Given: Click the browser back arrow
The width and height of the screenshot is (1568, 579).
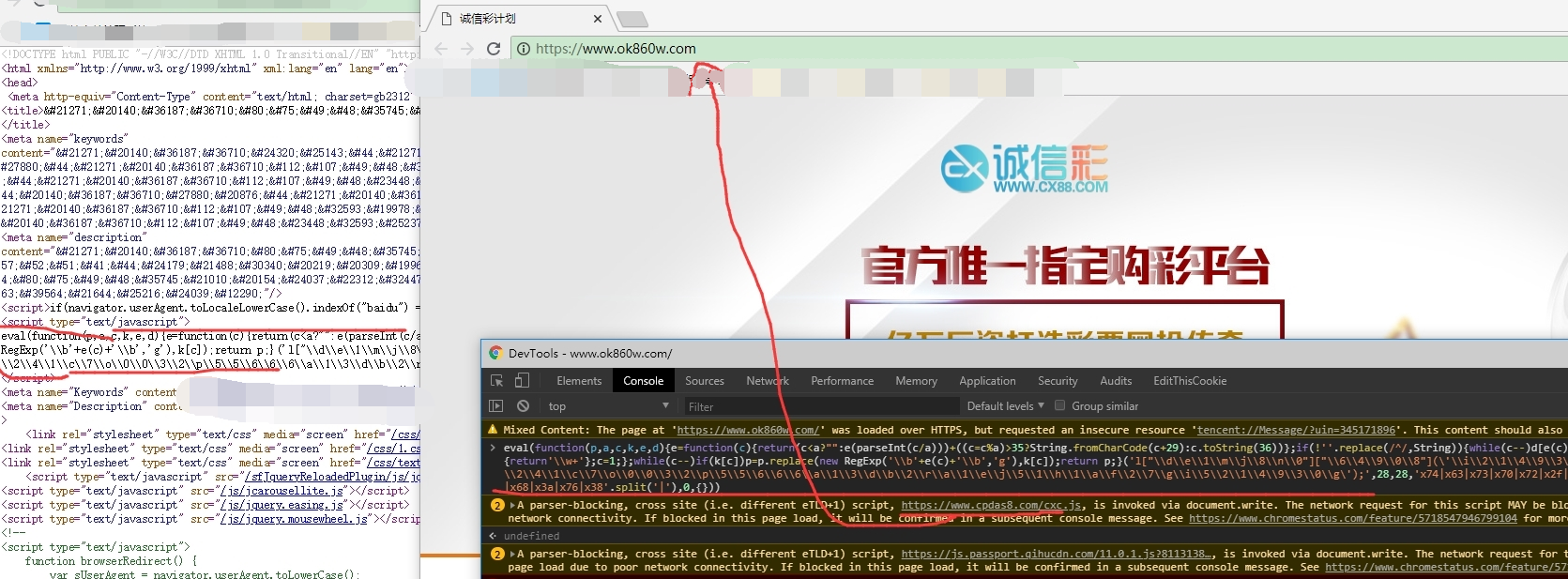Looking at the screenshot, I should click(441, 49).
